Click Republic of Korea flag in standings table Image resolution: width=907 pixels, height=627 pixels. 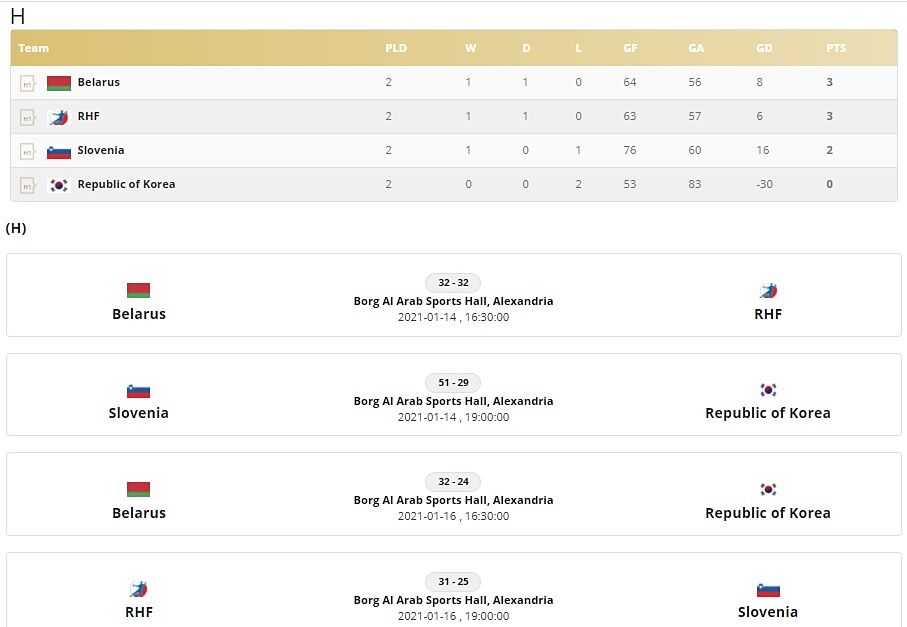59,185
